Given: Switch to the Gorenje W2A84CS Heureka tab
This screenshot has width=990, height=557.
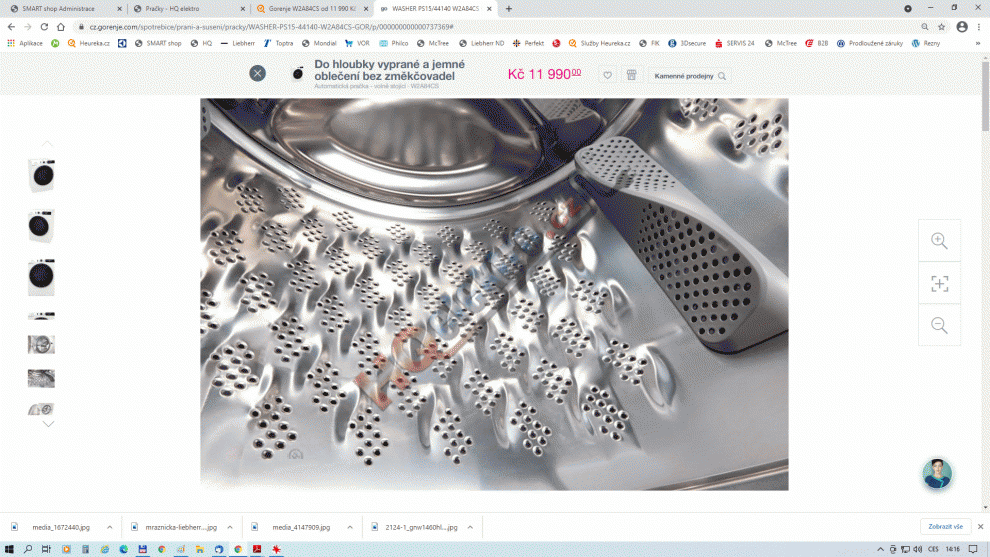Looking at the screenshot, I should click(312, 9).
